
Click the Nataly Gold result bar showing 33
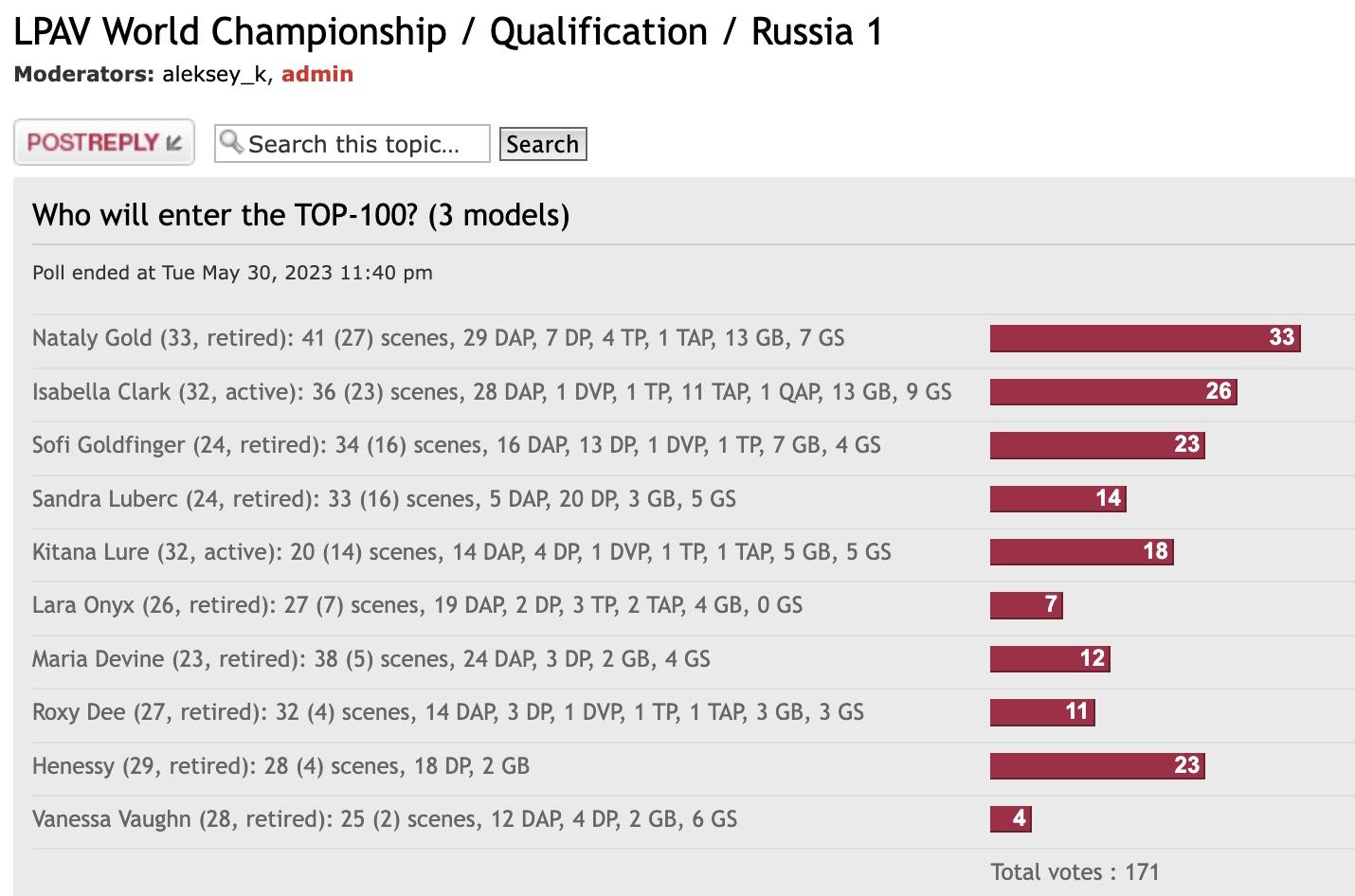click(x=1145, y=338)
